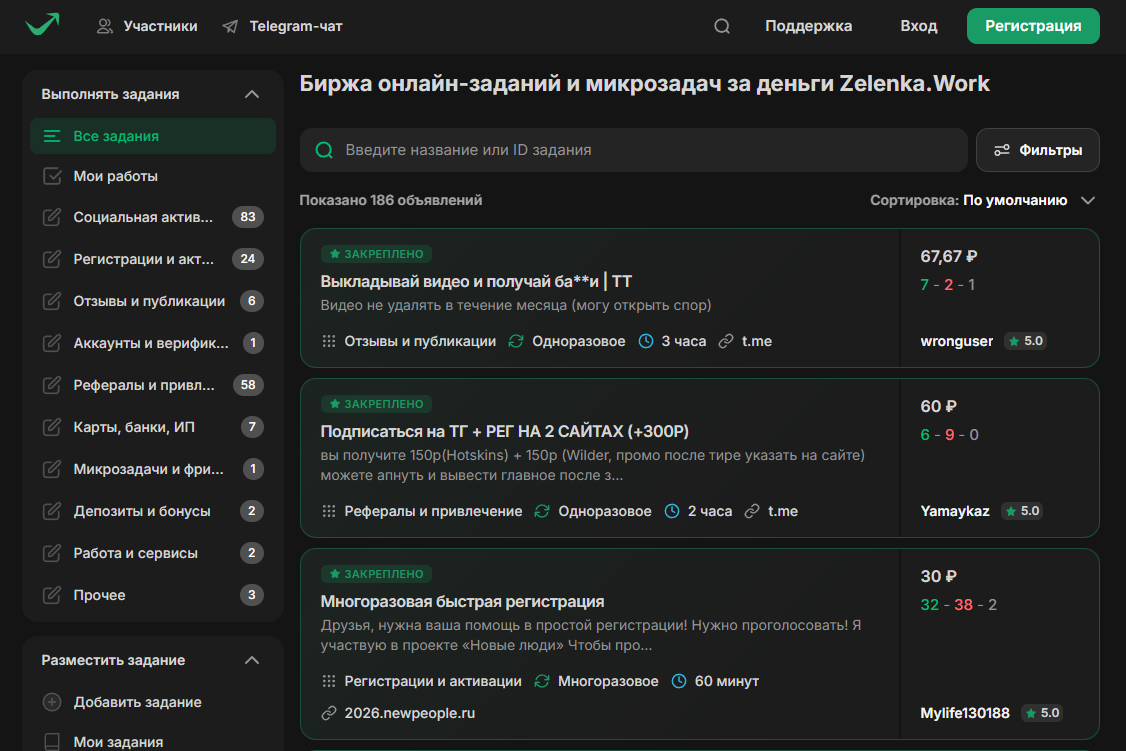The height and width of the screenshot is (751, 1126).
Task: Click price 67,67 ₽ on first task
Action: [949, 256]
